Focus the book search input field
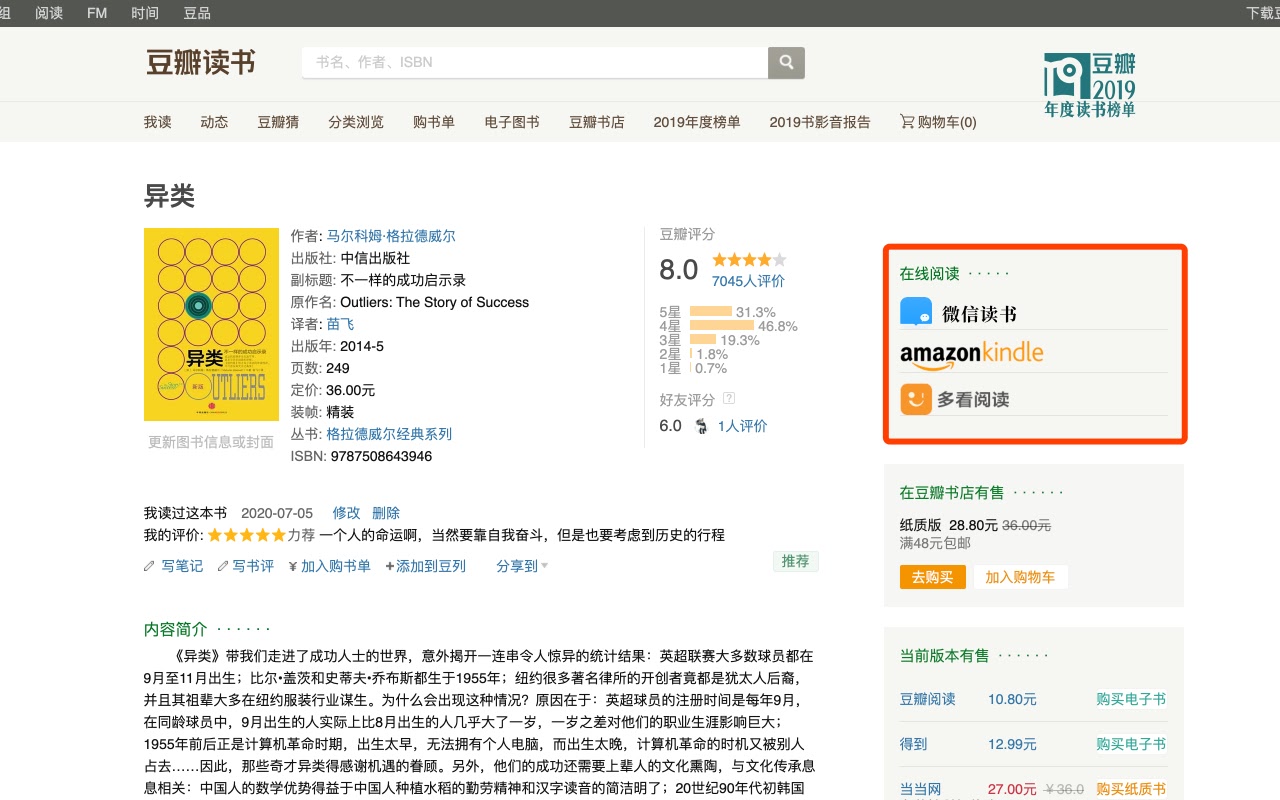 point(535,62)
